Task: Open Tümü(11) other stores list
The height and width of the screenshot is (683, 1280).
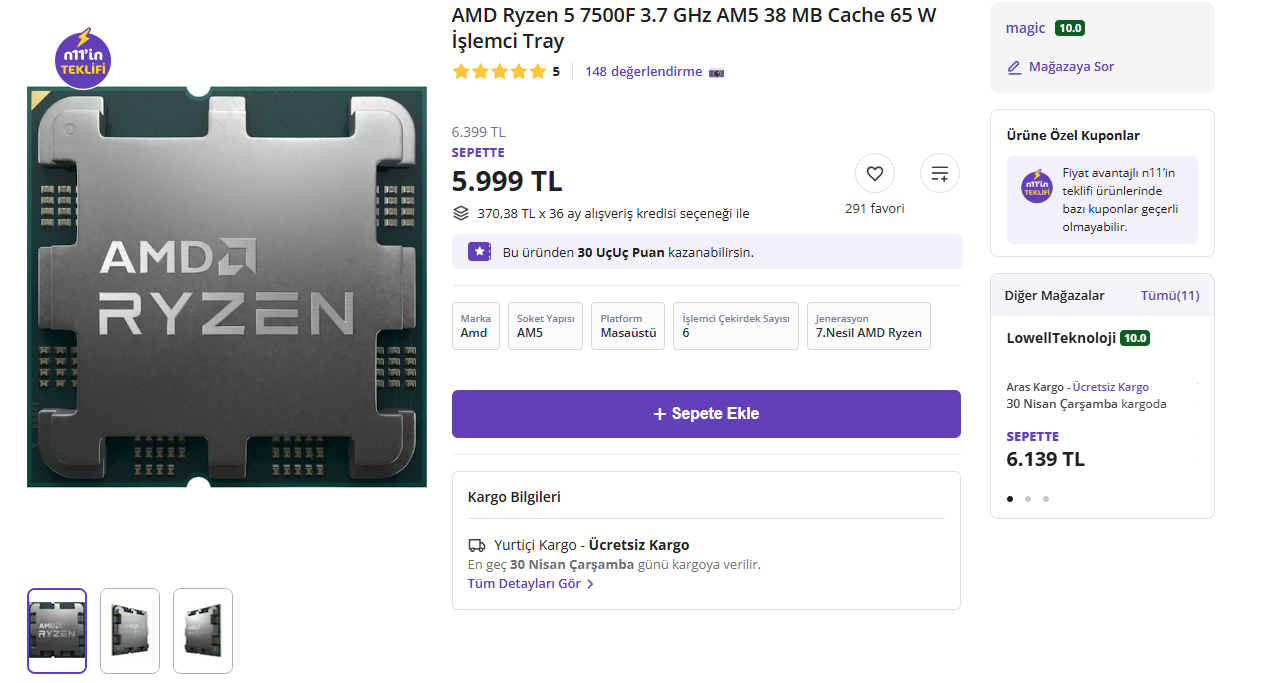Action: pyautogui.click(x=1170, y=295)
